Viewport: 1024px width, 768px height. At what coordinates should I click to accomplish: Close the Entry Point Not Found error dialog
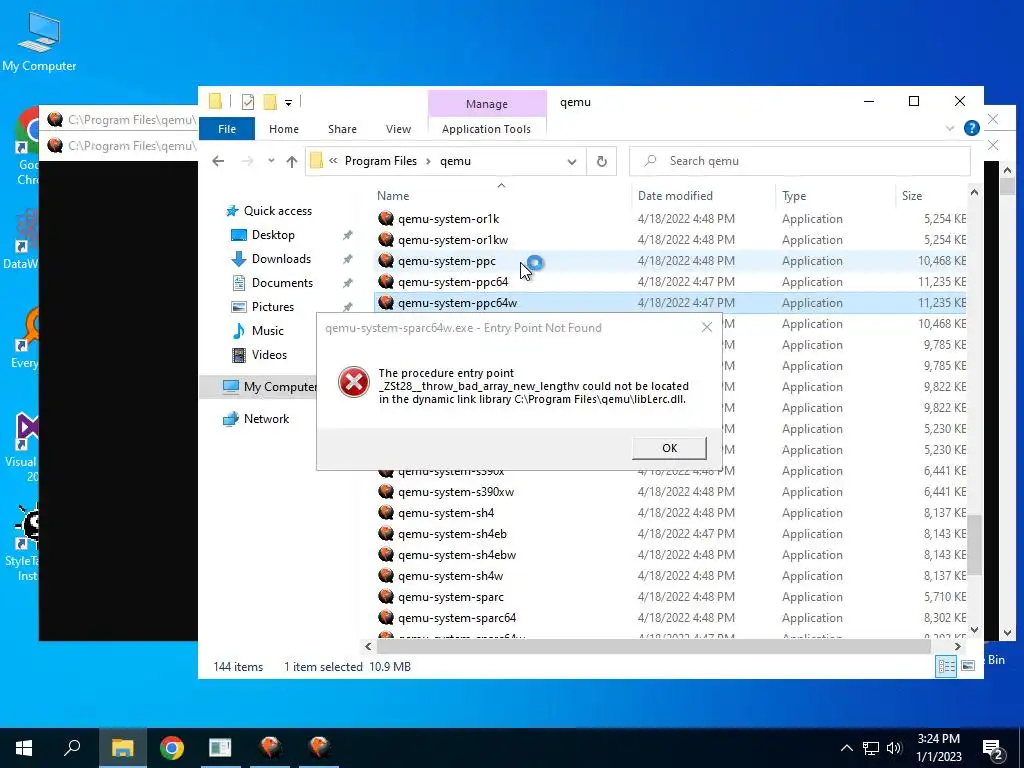coord(707,327)
